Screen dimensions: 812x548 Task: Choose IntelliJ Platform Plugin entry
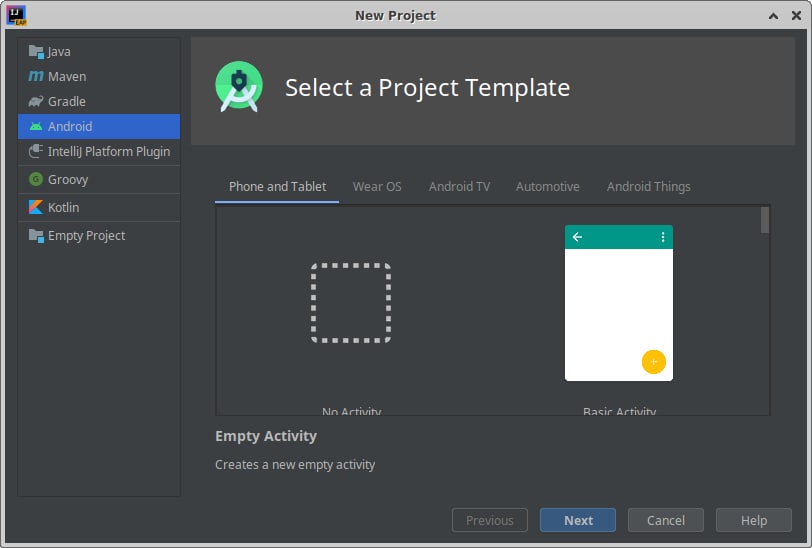[99, 151]
